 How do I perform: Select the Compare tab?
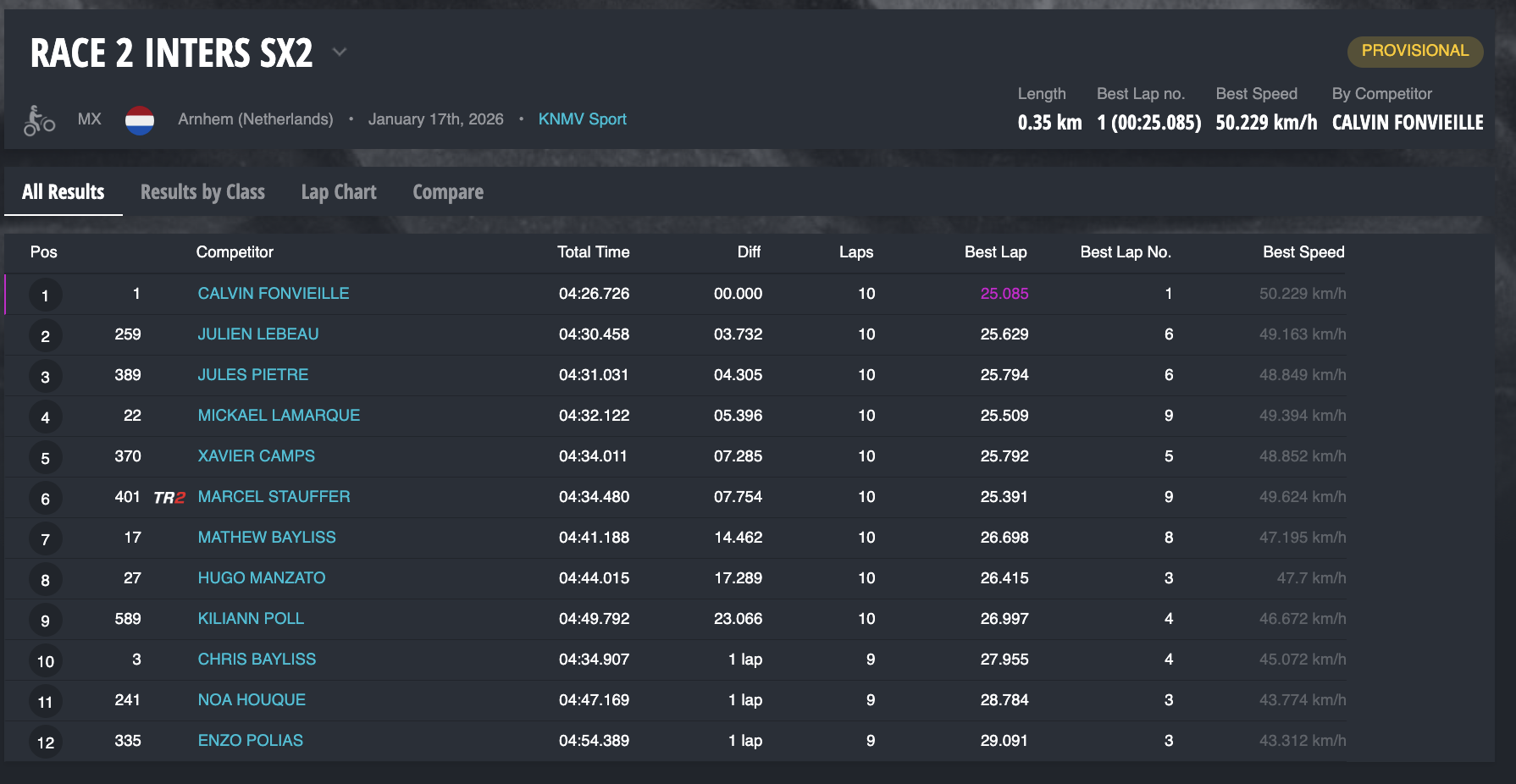tap(448, 192)
